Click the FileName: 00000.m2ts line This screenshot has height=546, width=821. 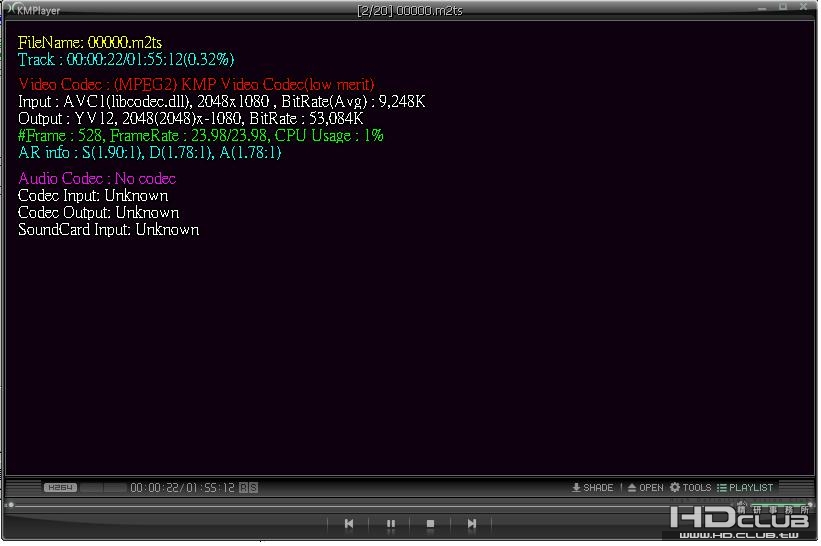[90, 42]
